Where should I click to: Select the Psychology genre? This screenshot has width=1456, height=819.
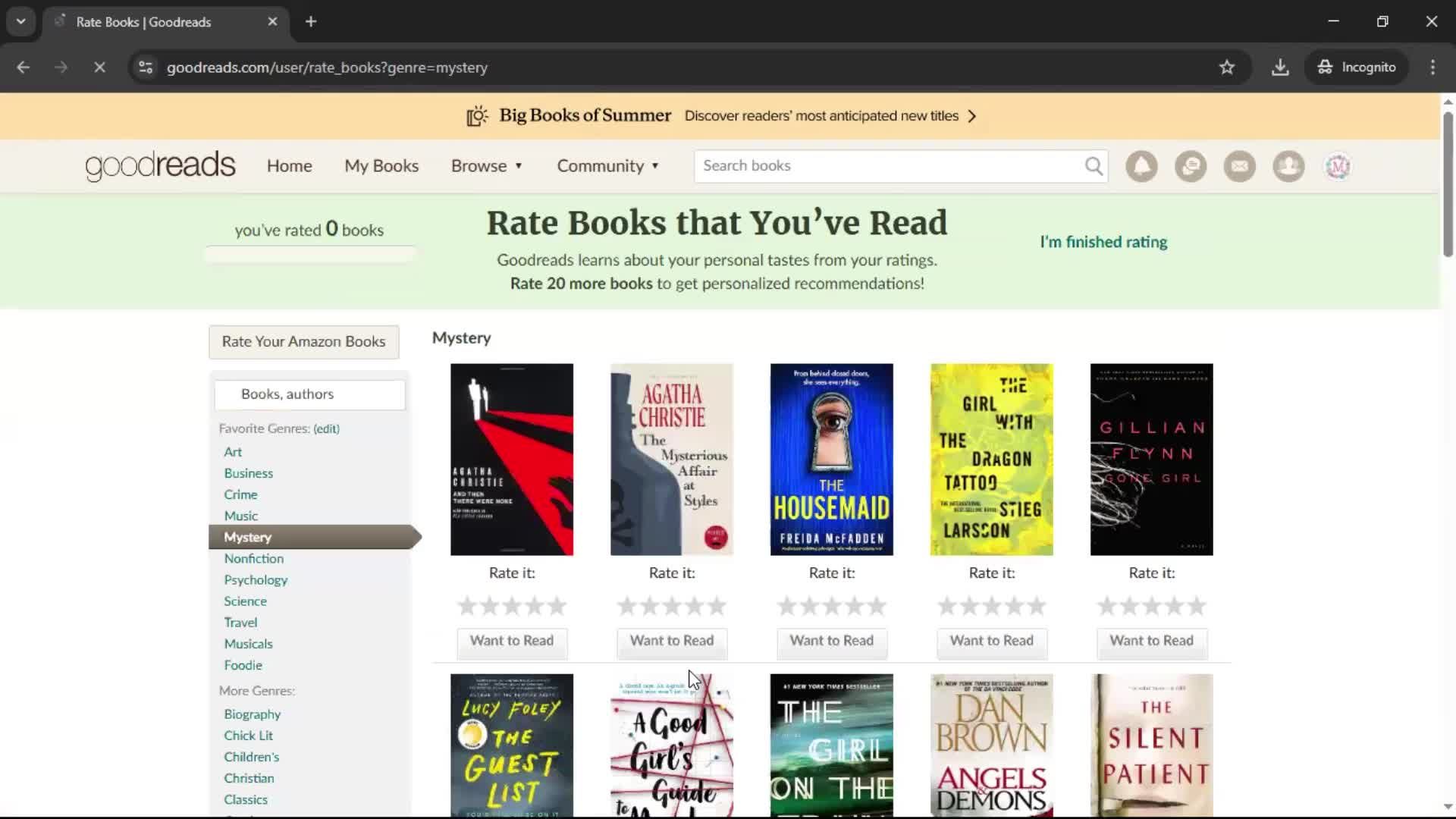point(256,580)
